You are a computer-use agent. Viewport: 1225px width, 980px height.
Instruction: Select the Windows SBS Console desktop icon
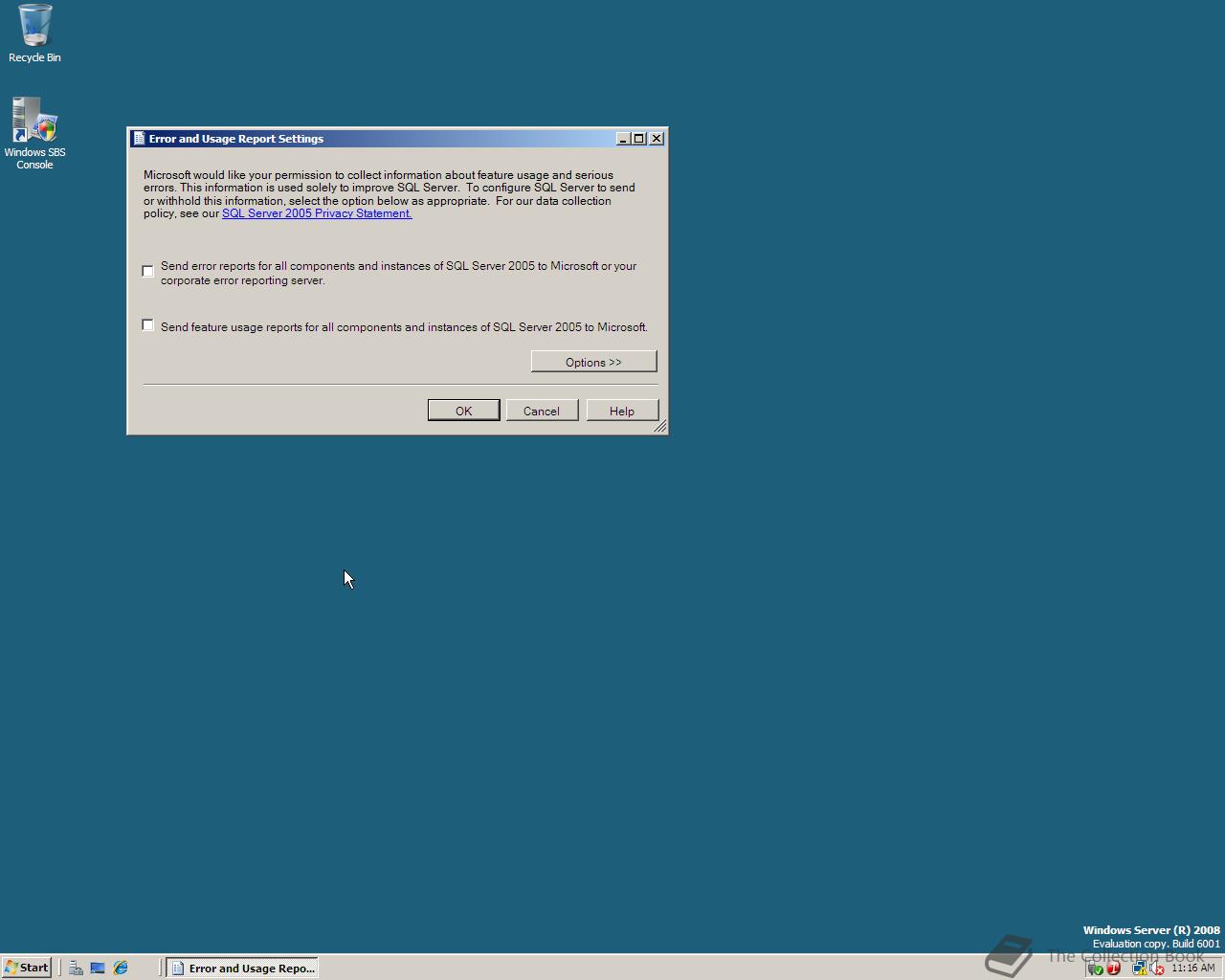click(34, 133)
